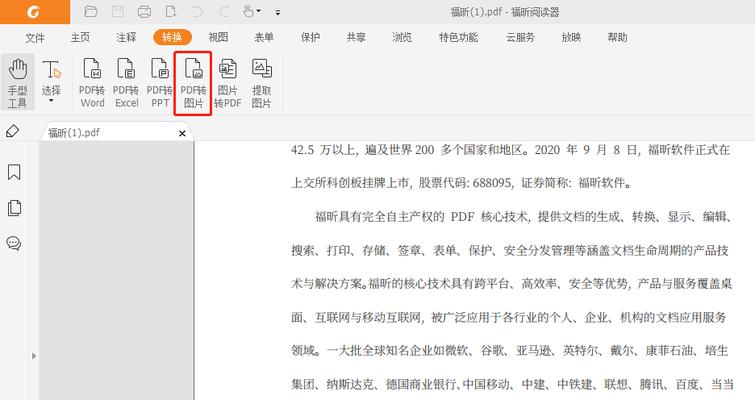The height and width of the screenshot is (400, 755).
Task: Close the 福昕(1).pdf tab
Action: [x=182, y=133]
